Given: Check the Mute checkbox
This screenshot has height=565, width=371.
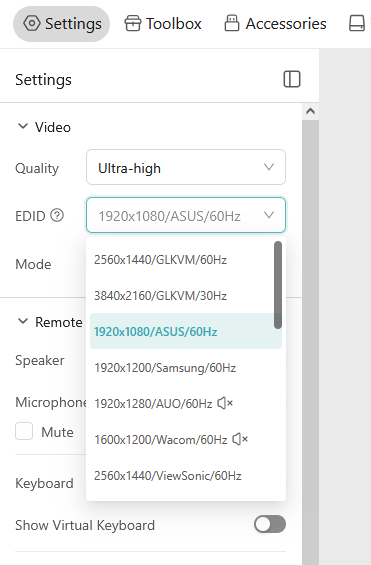Looking at the screenshot, I should click(x=24, y=431).
